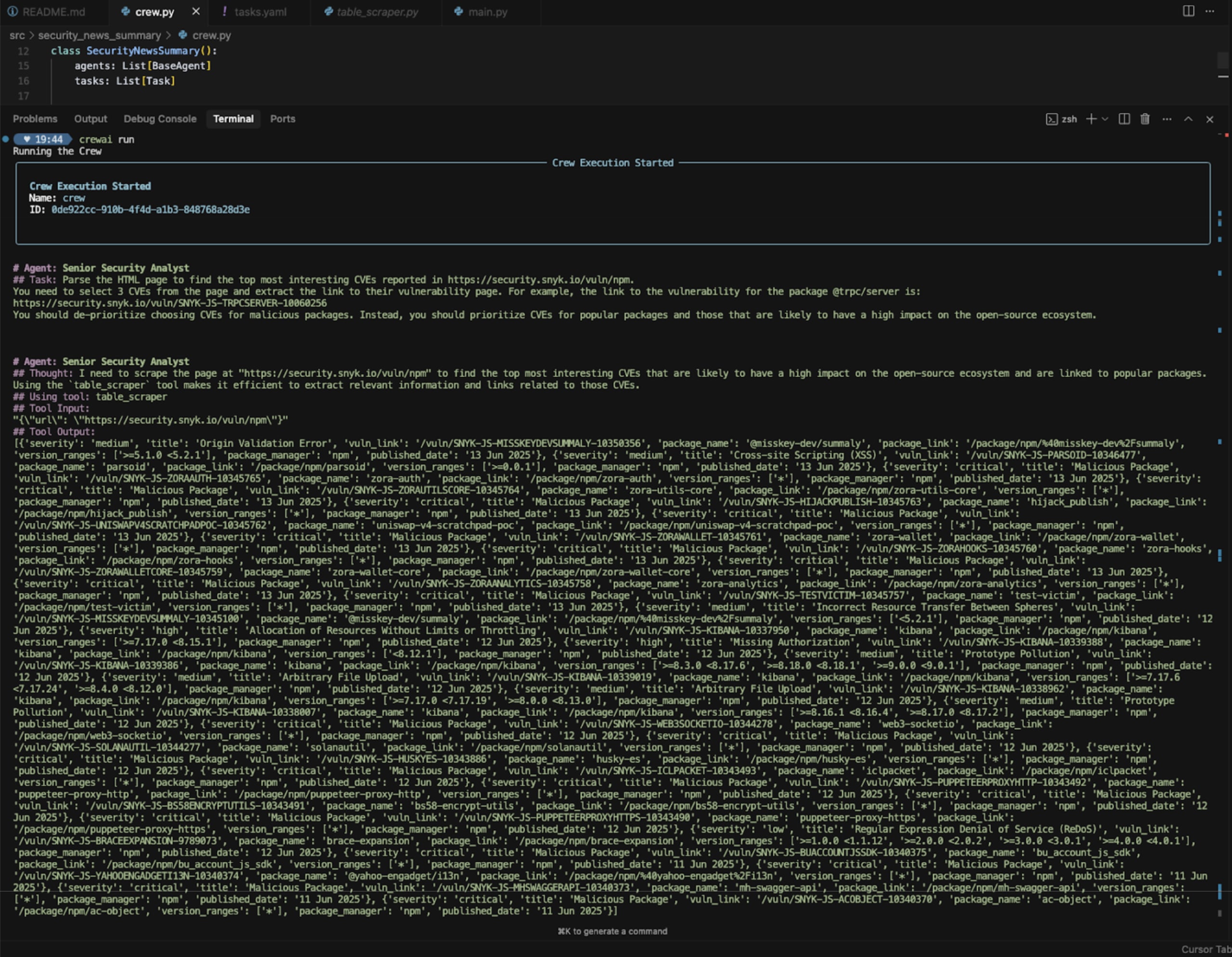
Task: Open the main.py tab
Action: (481, 12)
